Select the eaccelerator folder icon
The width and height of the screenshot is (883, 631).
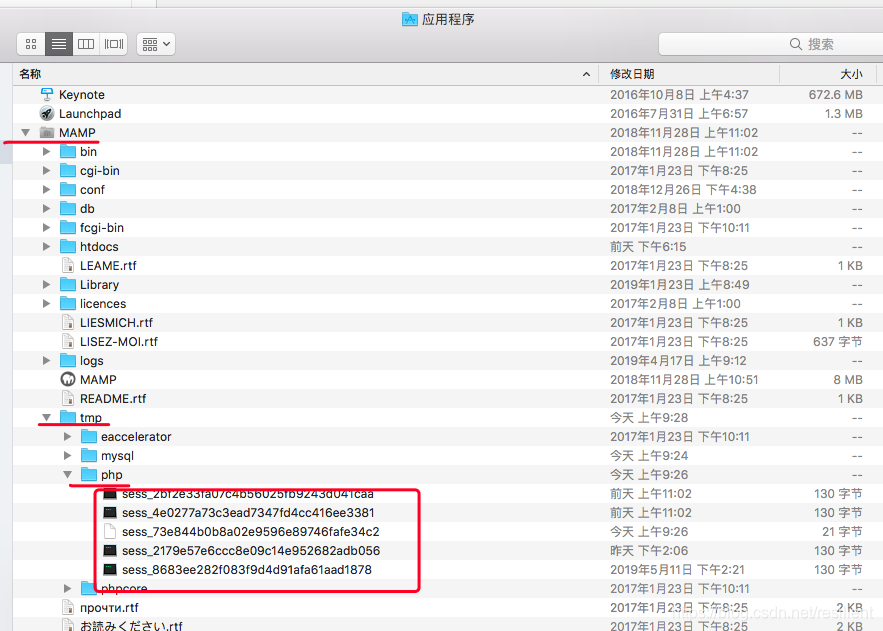pyautogui.click(x=89, y=436)
